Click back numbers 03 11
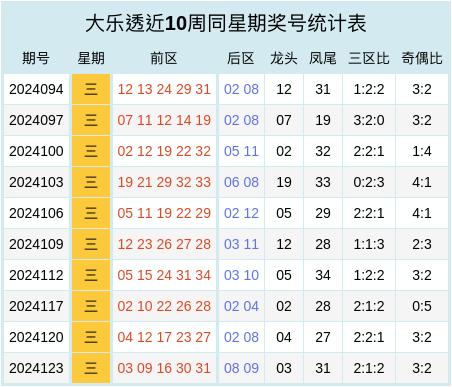Screen dimensions: 452x387 [241, 244]
